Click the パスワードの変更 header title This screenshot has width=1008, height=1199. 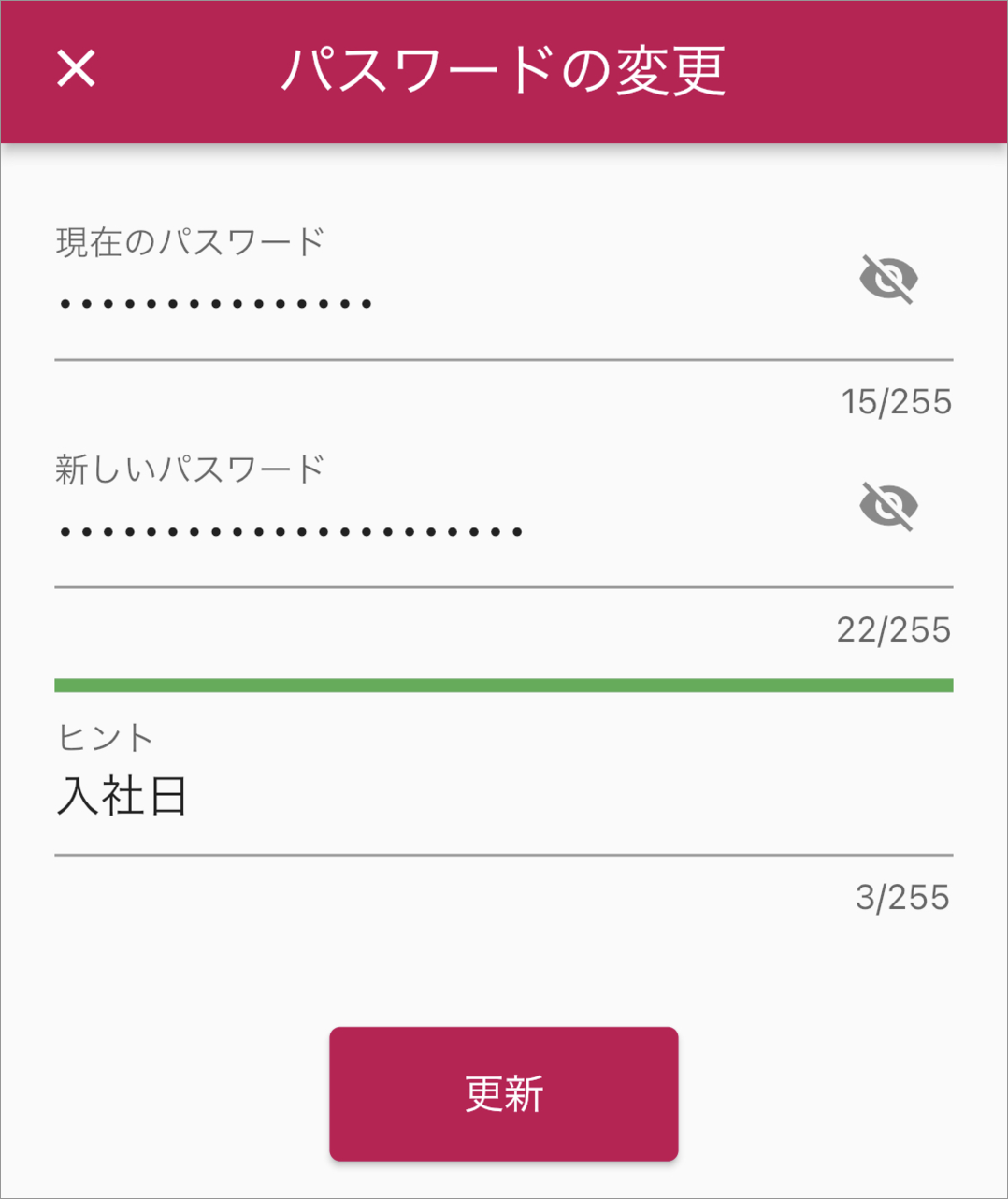coord(503,70)
